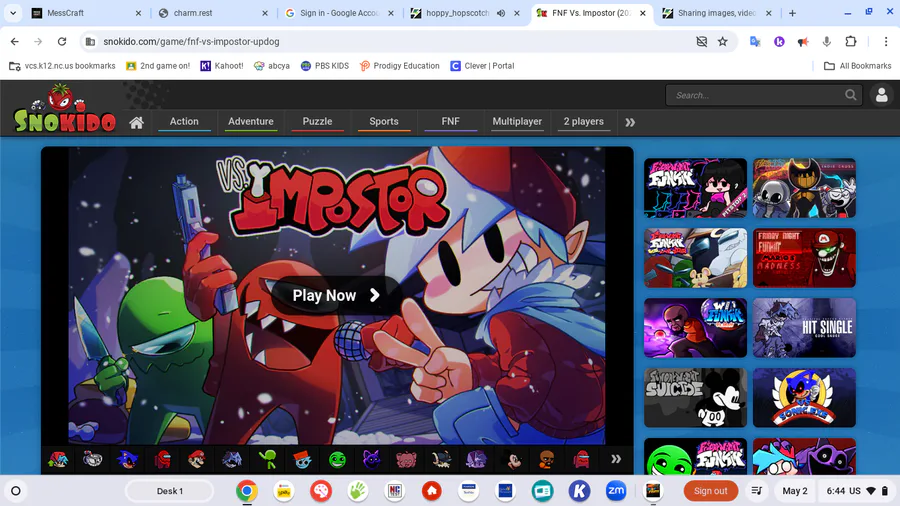Open the May 2 calendar date

point(795,491)
